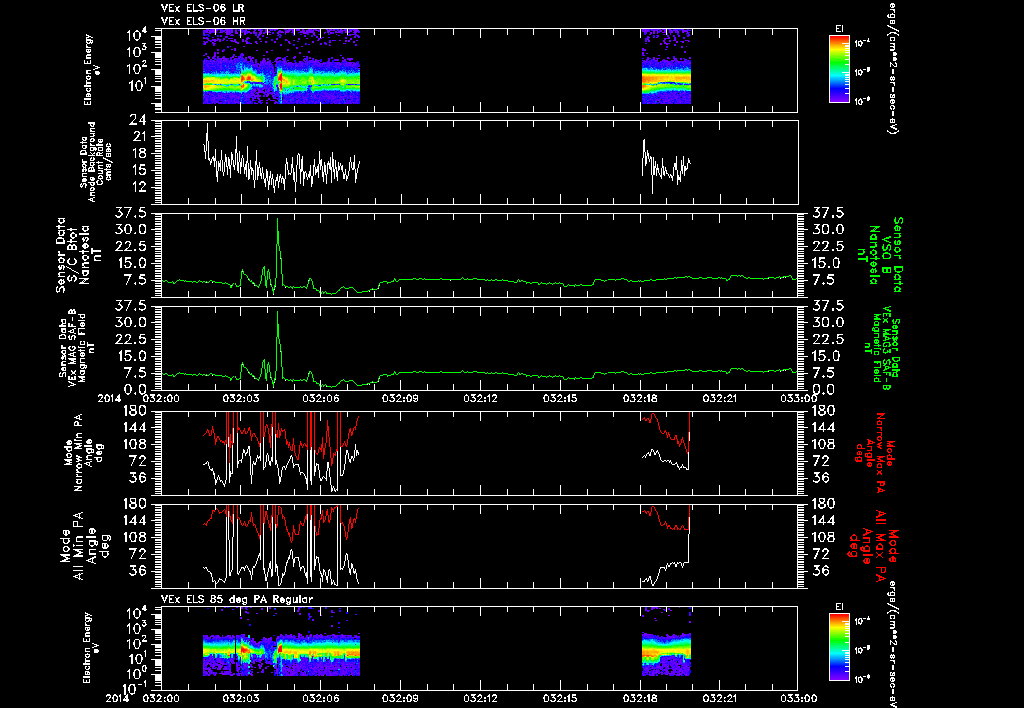Click the "24" tick on the count rate axis

138,120
